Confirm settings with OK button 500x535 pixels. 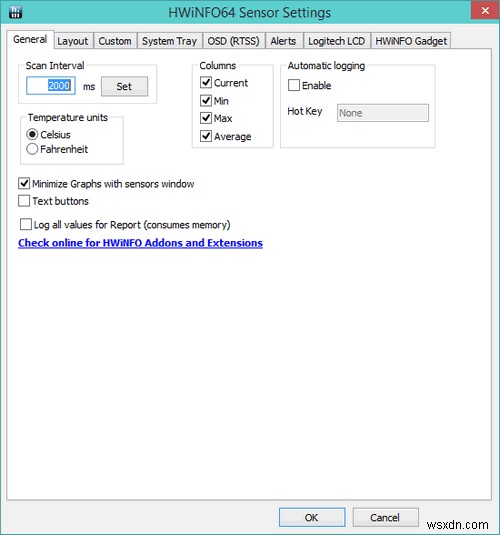pyautogui.click(x=312, y=517)
